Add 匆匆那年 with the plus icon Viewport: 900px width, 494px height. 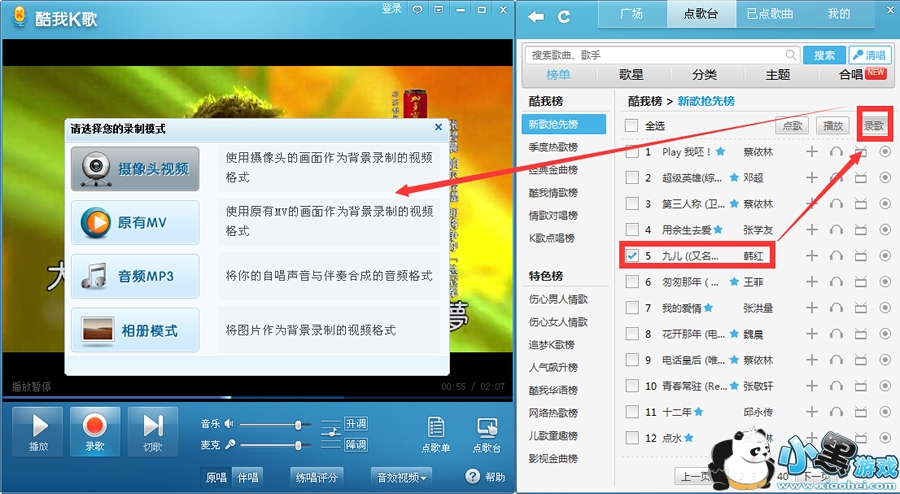coord(812,282)
